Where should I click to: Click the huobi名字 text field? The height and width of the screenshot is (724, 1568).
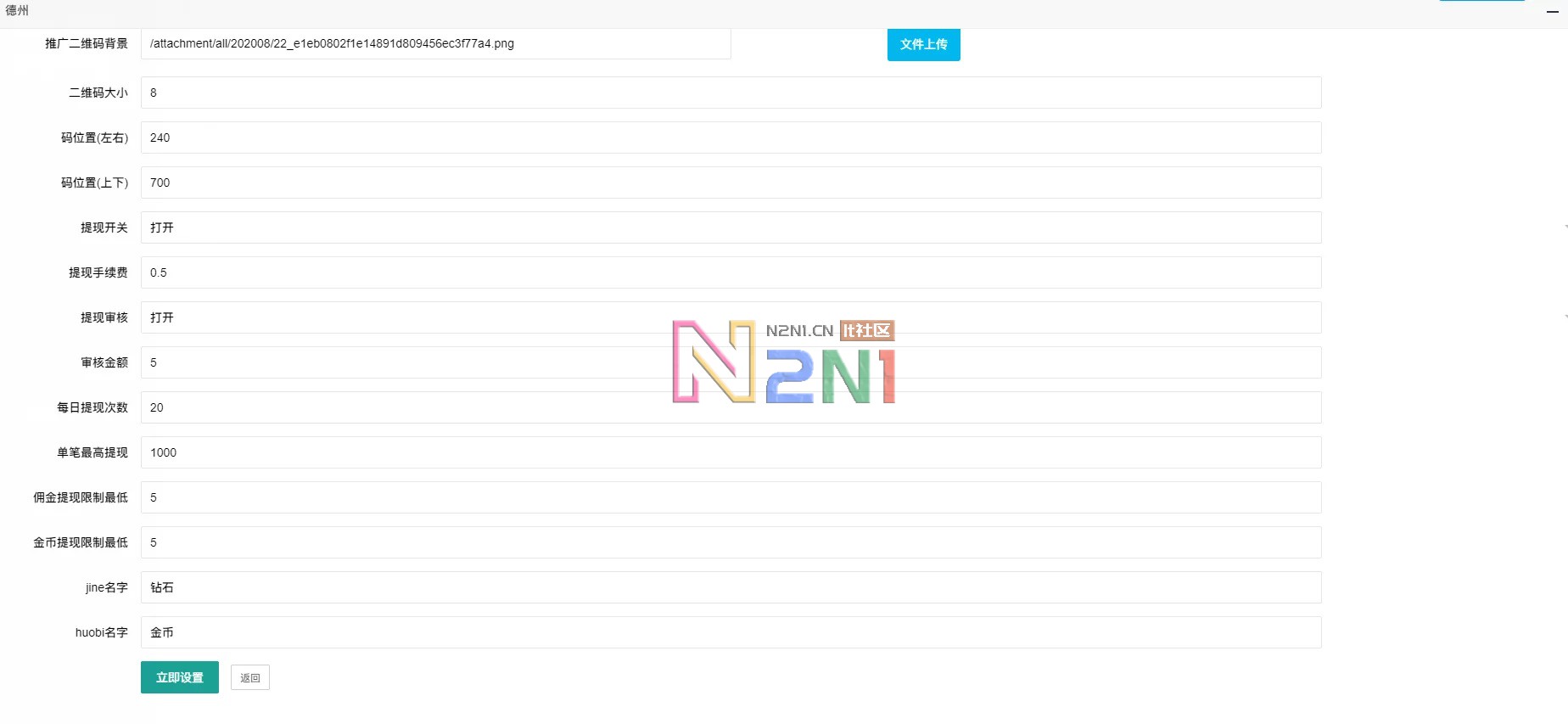[x=730, y=632]
